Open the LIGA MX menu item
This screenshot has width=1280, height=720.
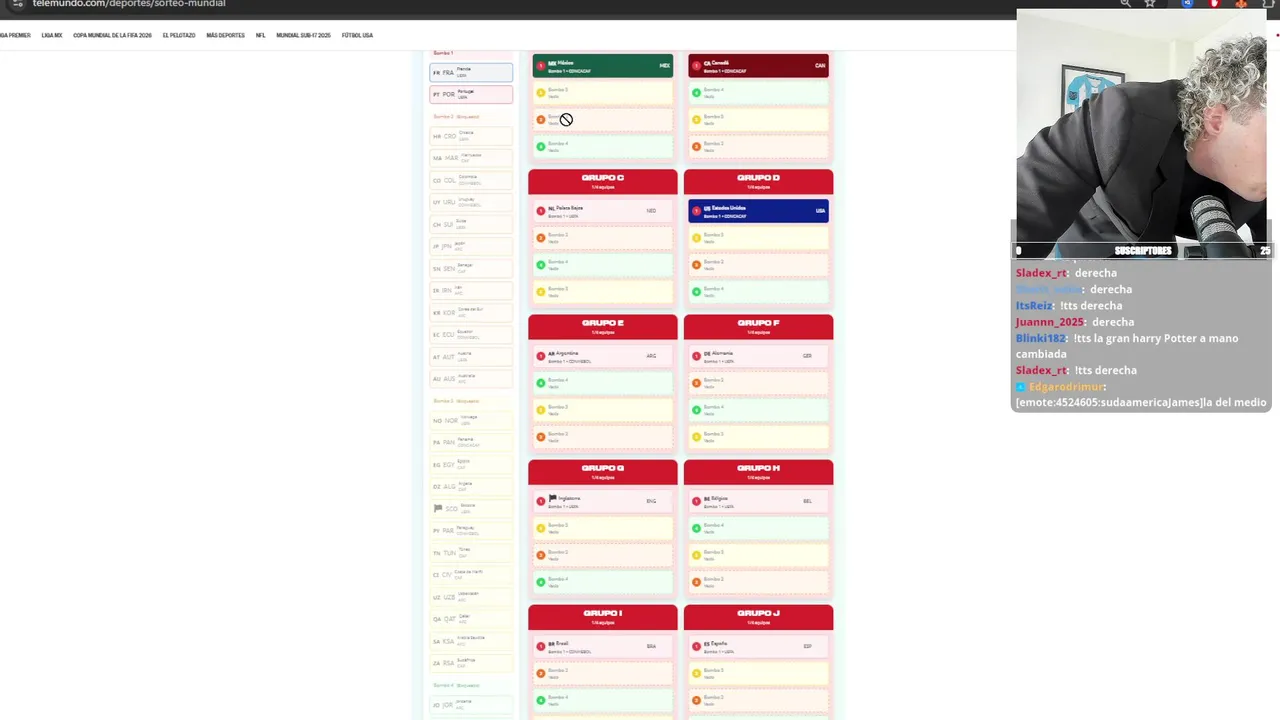click(52, 35)
